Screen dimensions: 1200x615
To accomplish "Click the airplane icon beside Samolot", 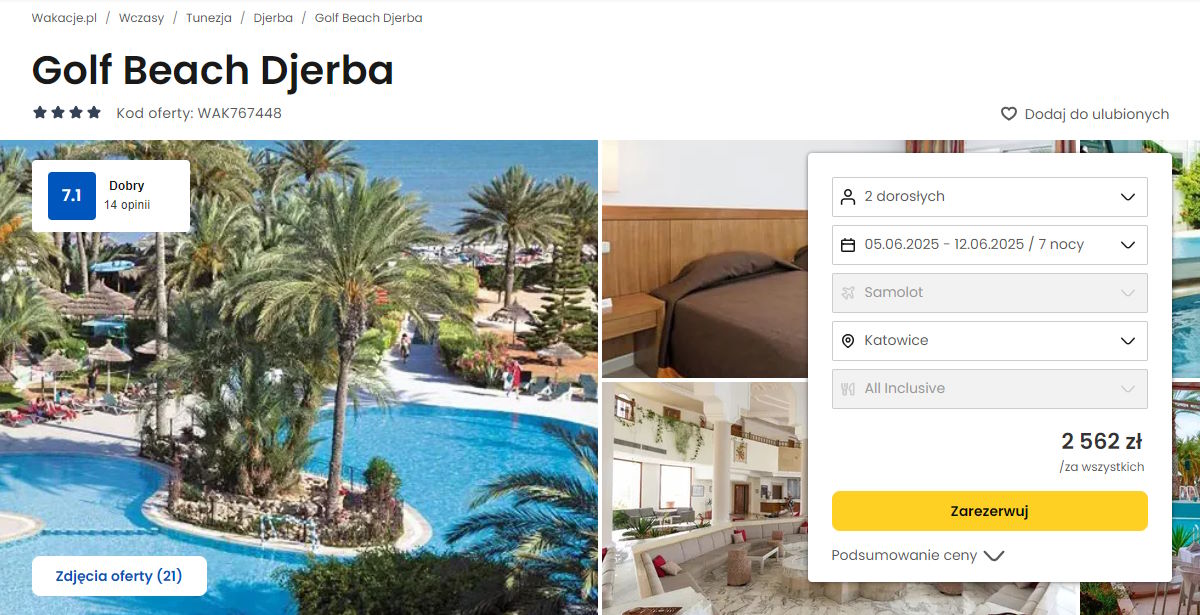I will (848, 293).
